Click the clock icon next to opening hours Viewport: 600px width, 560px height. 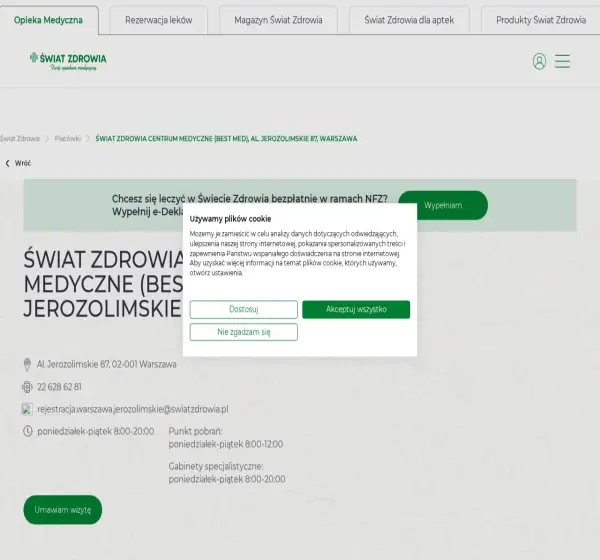pyautogui.click(x=28, y=431)
